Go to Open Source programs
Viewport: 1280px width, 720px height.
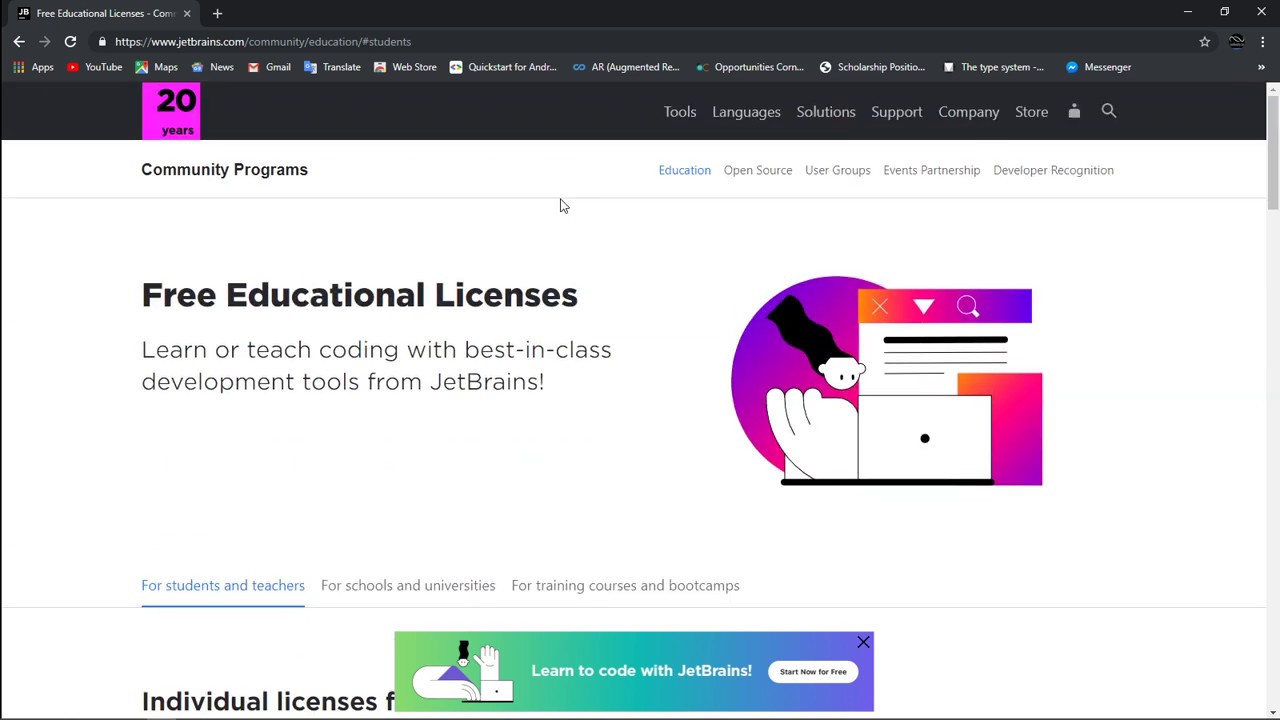pyautogui.click(x=757, y=170)
